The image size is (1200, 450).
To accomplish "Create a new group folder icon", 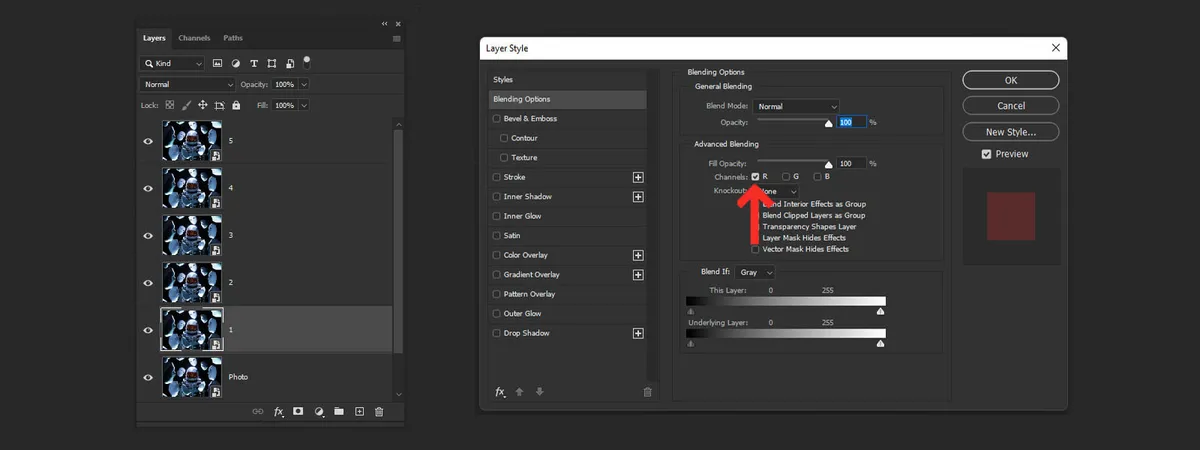I will point(338,411).
